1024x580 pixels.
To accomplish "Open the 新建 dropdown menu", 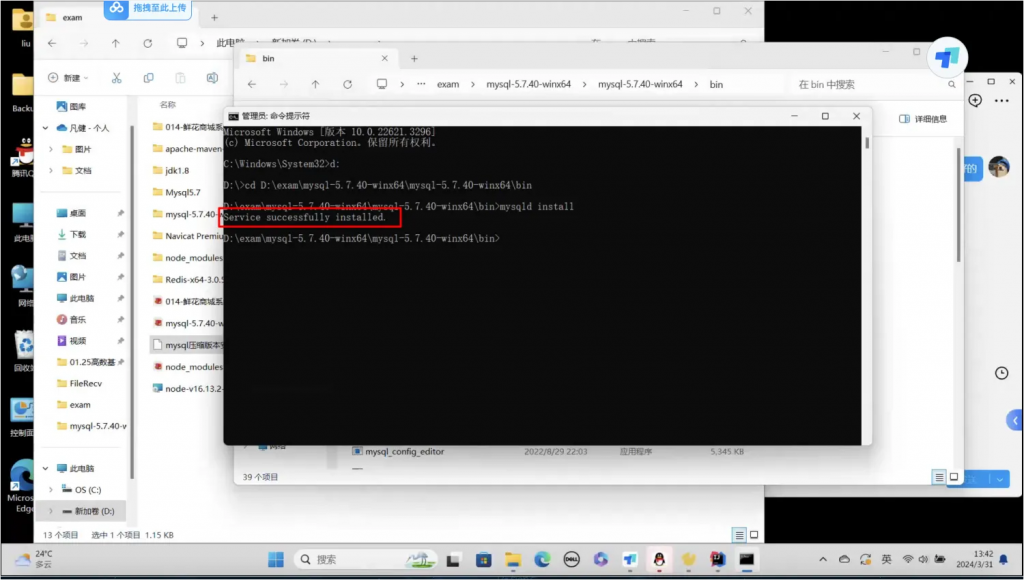I will [x=68, y=78].
